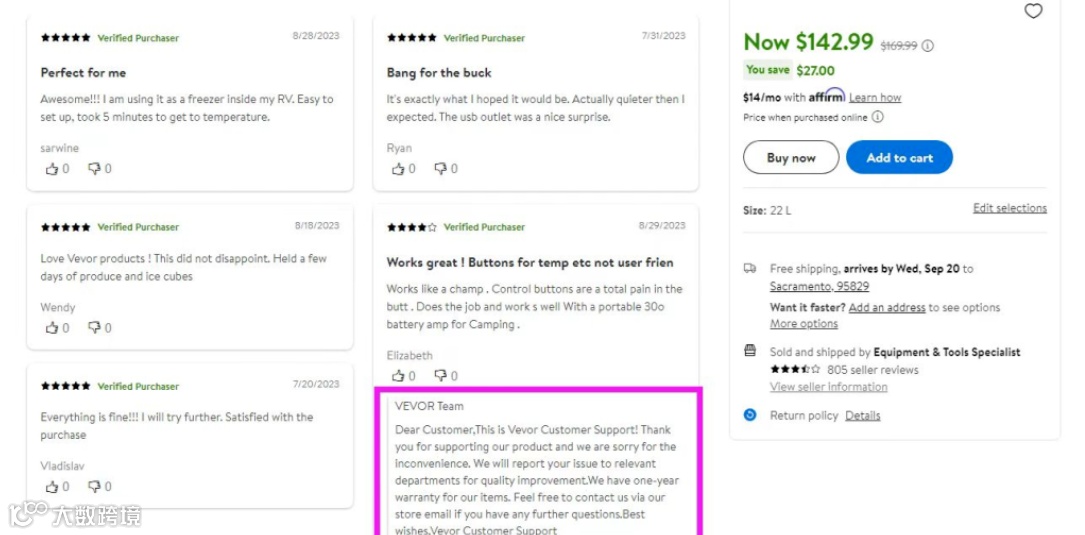1085x535 pixels.
Task: Thumbs down Ryan's review
Action: point(441,169)
